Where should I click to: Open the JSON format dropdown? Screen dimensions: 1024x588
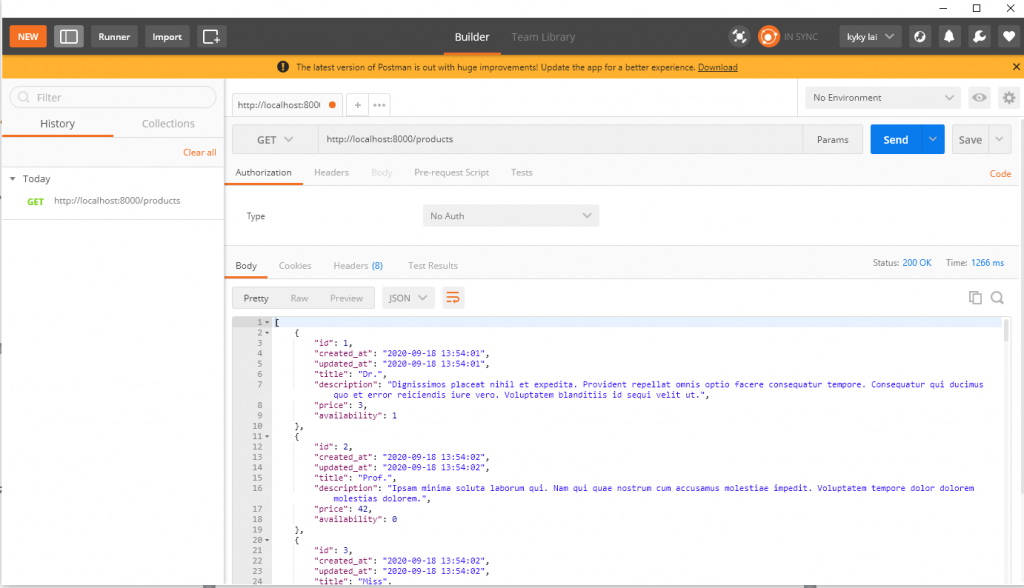tap(408, 298)
